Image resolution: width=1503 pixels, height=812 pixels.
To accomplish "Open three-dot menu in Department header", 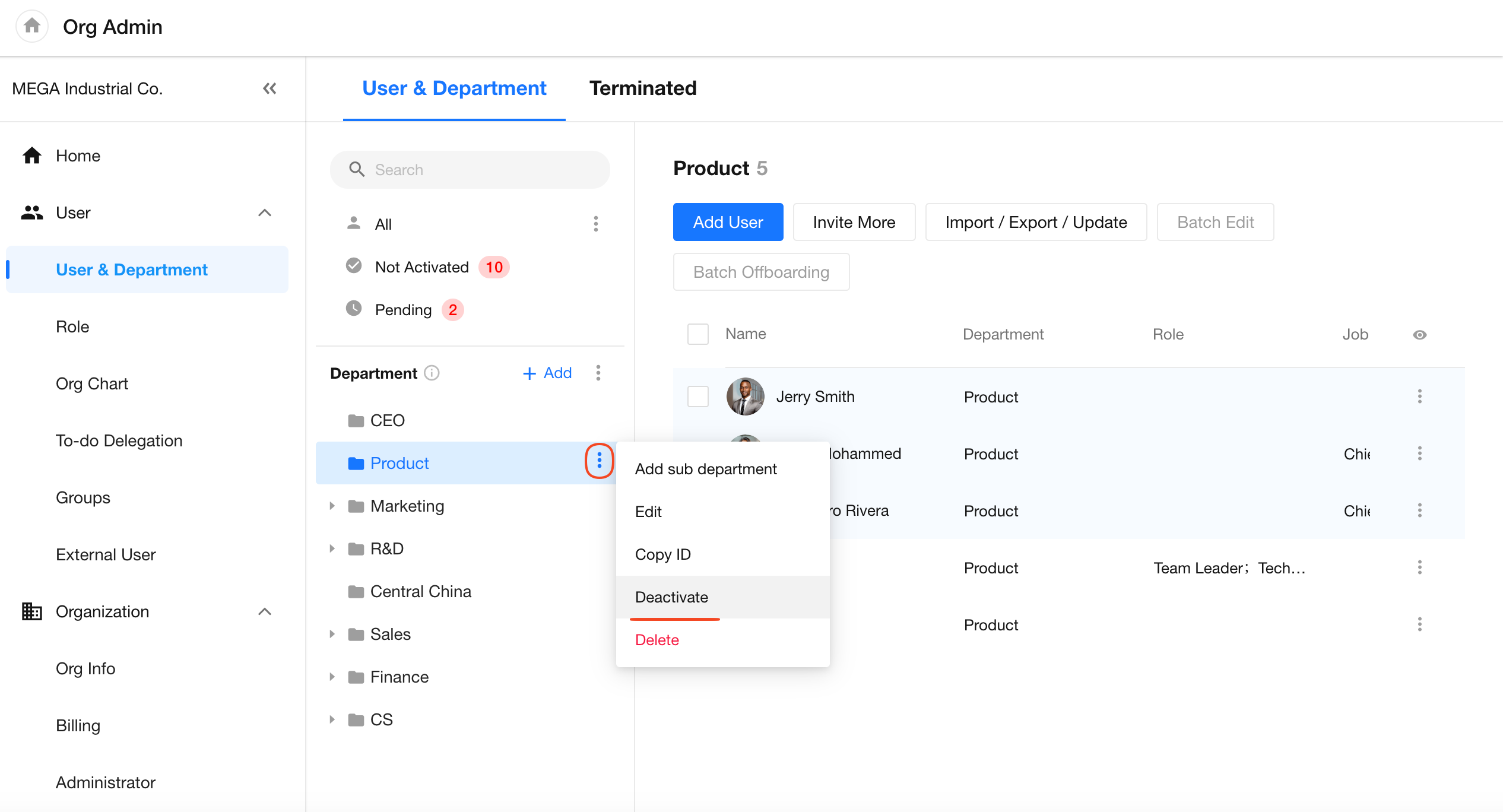I will tap(598, 373).
